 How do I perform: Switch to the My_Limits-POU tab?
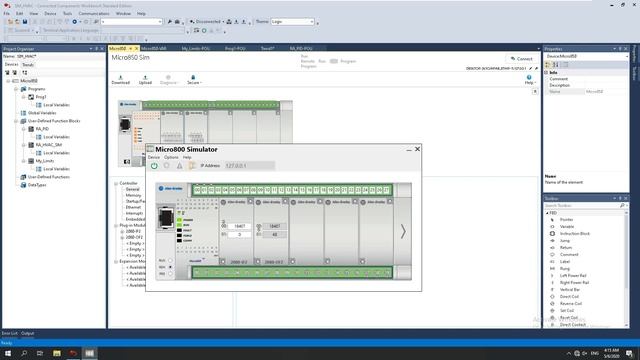[196, 48]
